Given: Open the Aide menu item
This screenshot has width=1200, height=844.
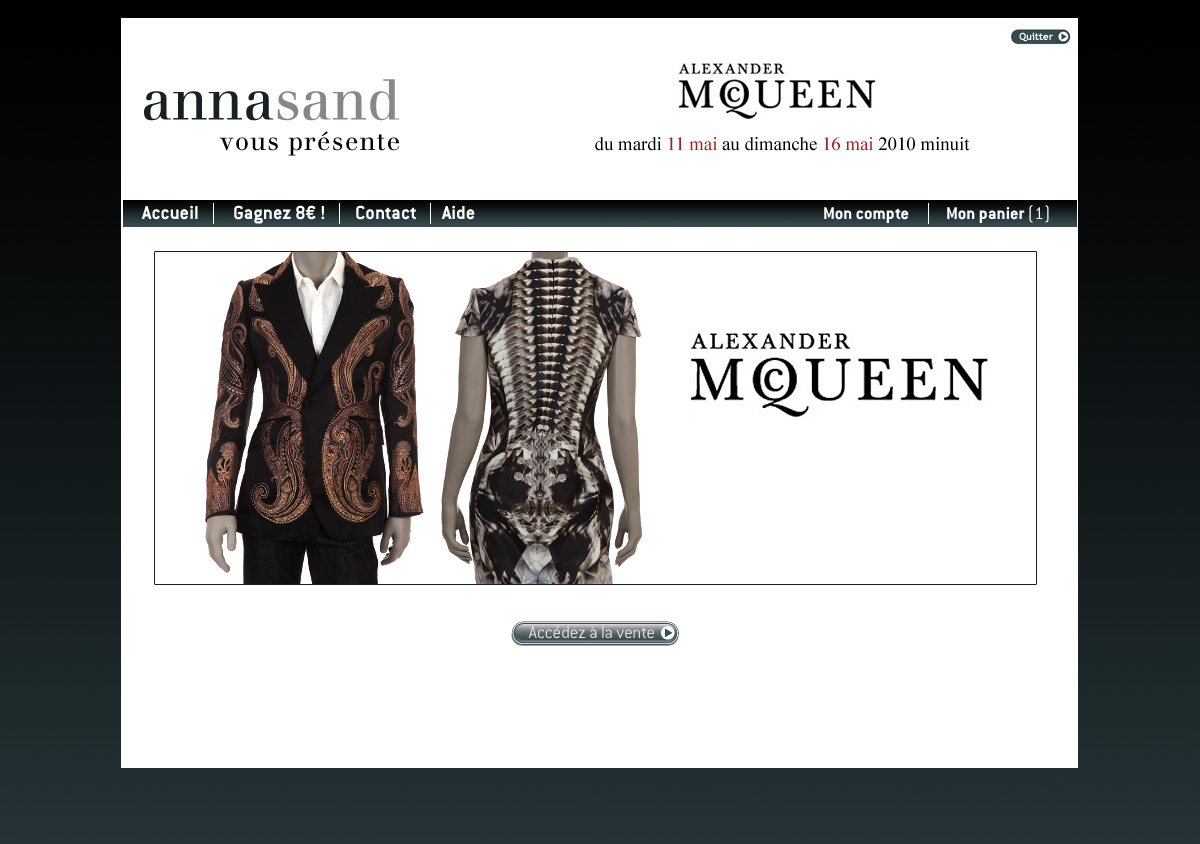Looking at the screenshot, I should 458,213.
